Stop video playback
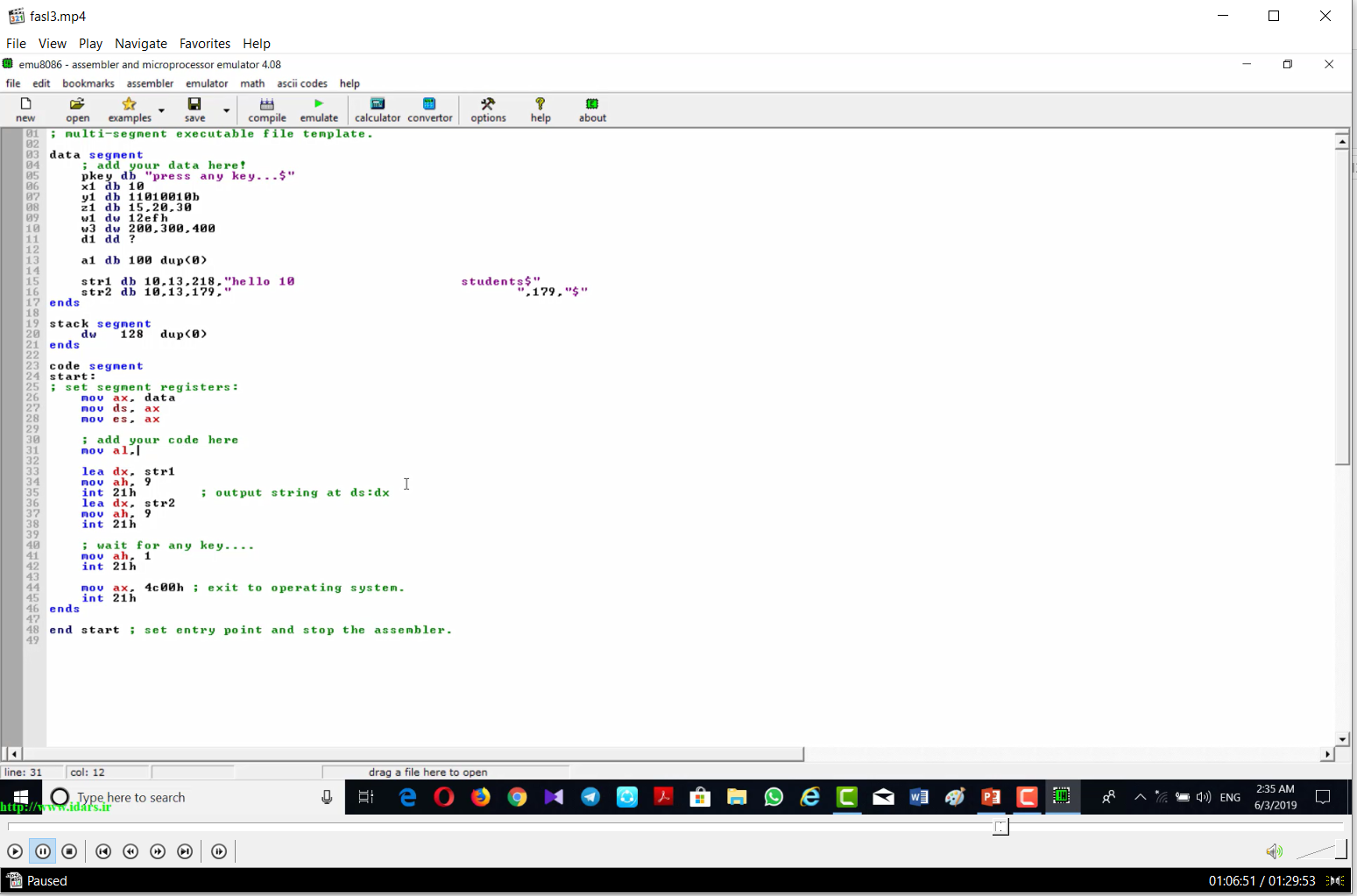The image size is (1357, 896). 69,851
